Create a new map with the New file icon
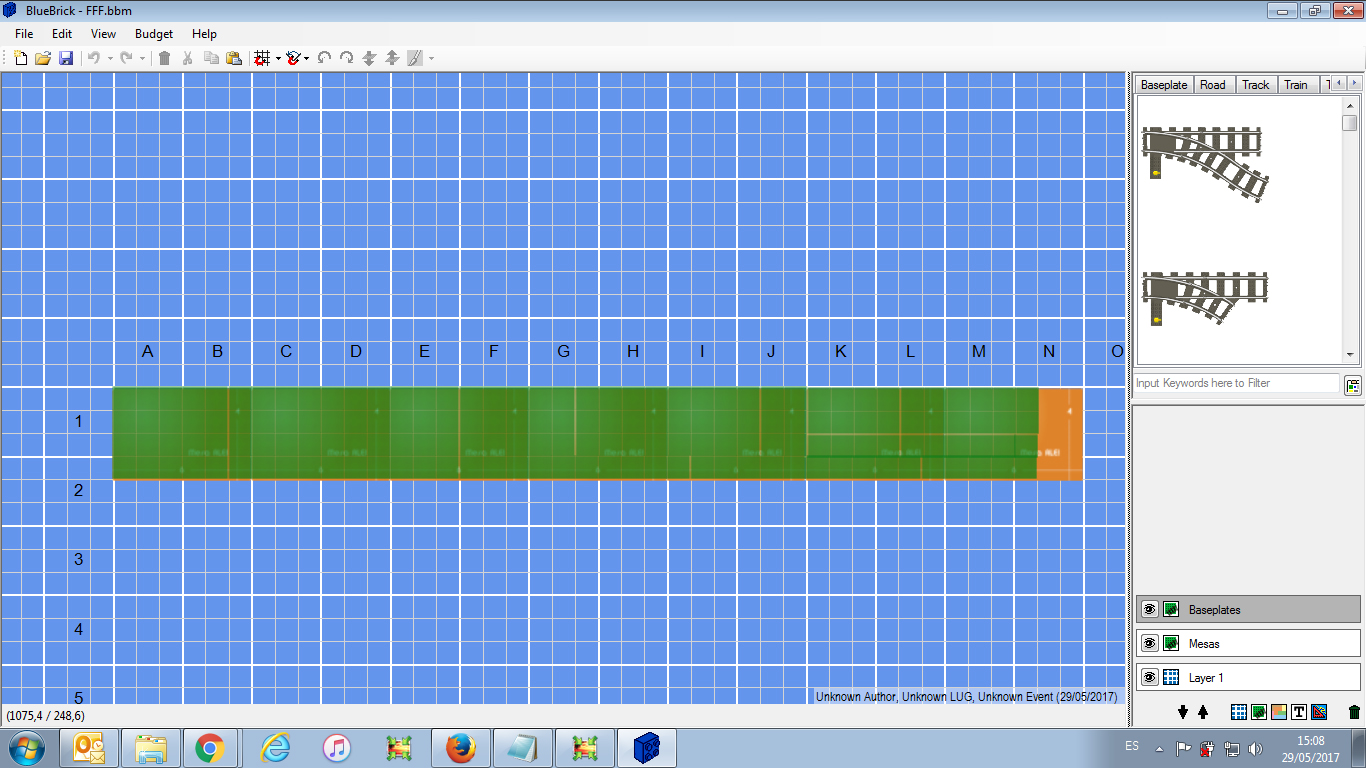The image size is (1366, 768). click(x=20, y=58)
